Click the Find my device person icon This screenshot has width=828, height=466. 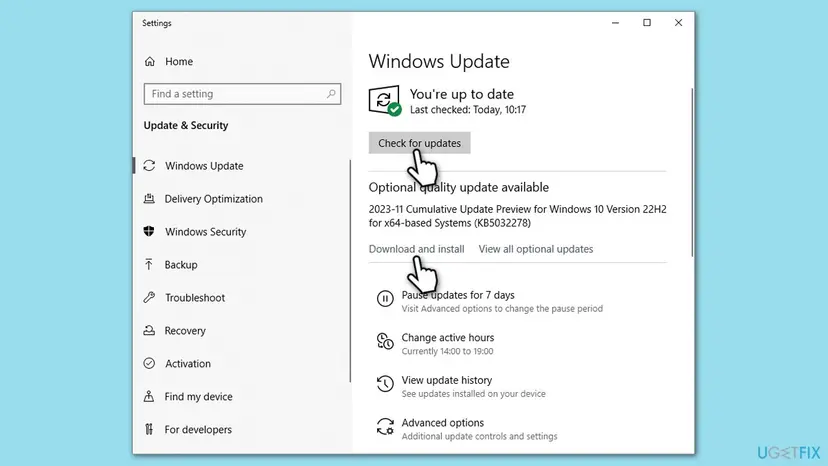149,396
